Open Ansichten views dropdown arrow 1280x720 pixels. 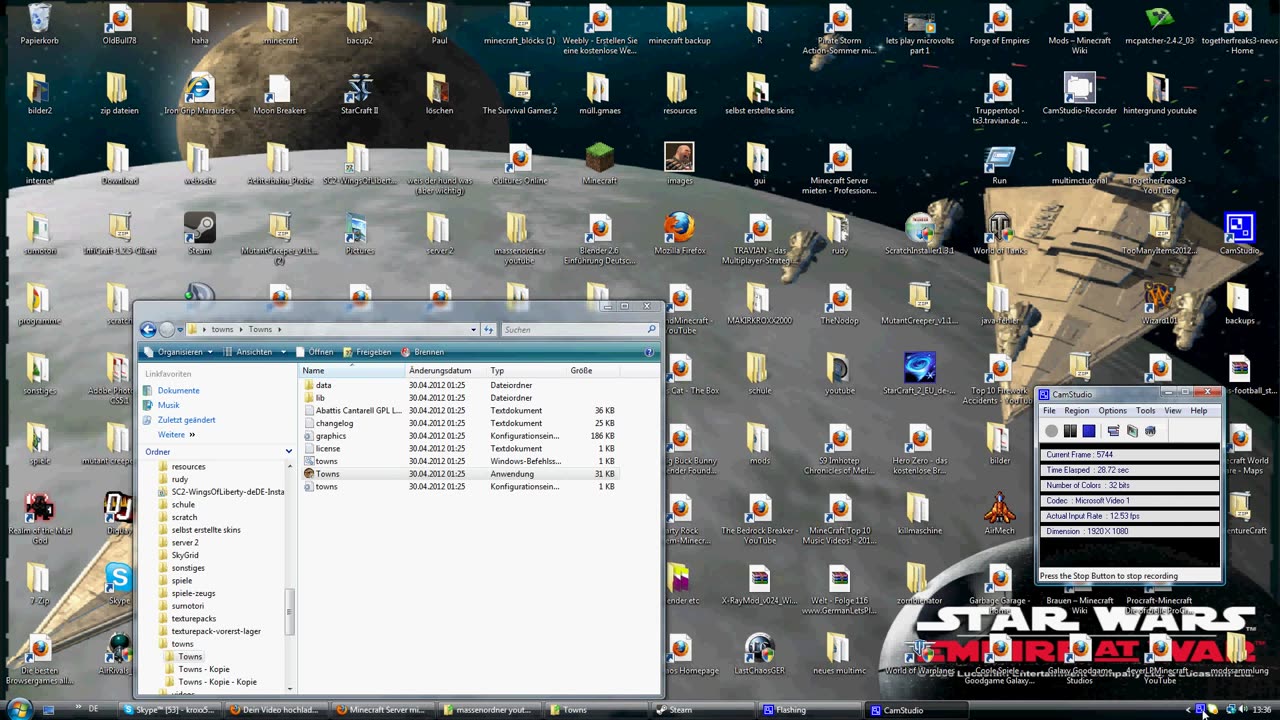pos(284,352)
